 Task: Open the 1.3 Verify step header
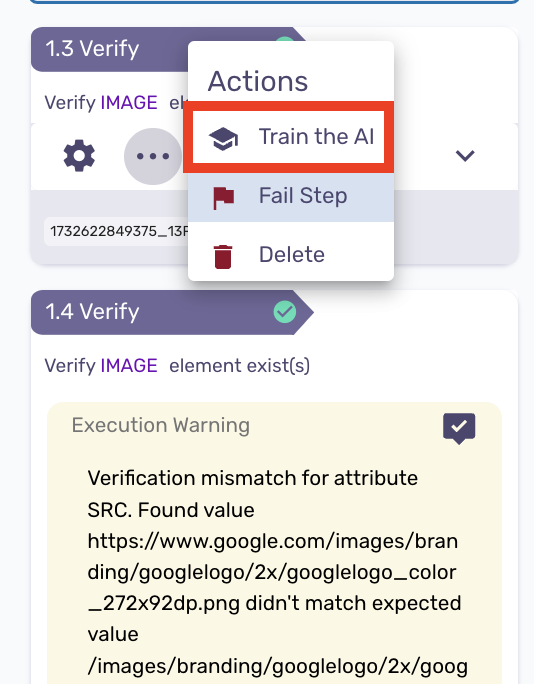coord(110,49)
